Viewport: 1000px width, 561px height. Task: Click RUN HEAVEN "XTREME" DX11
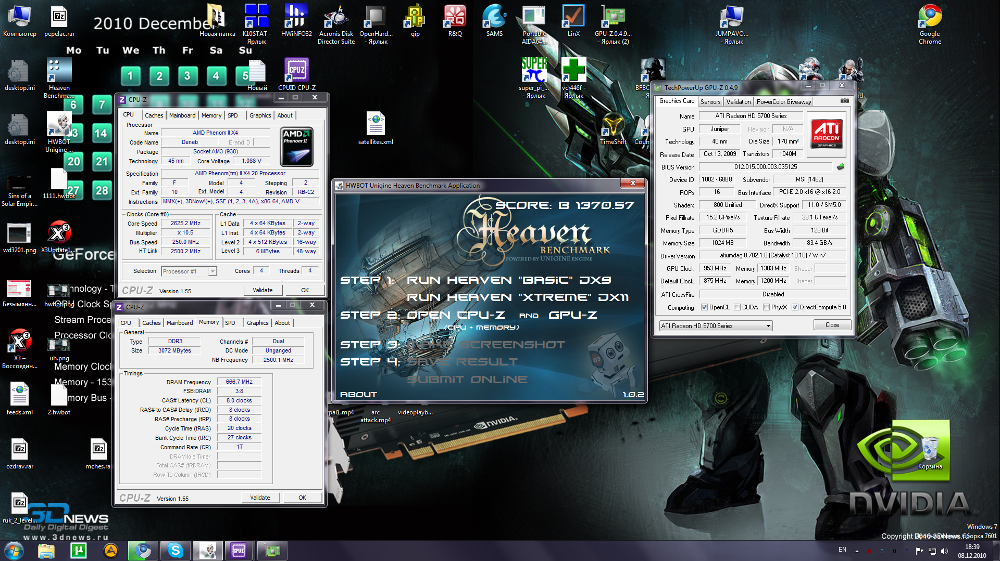(x=517, y=297)
